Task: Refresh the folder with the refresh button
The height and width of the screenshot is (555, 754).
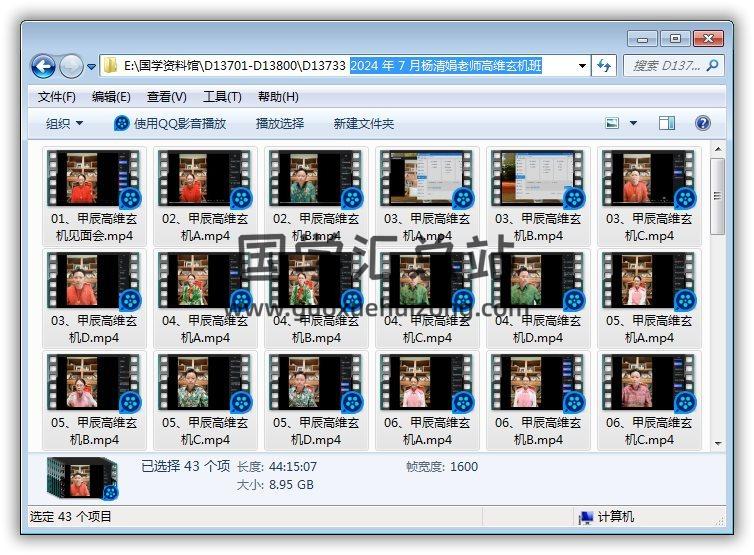Action: coord(604,66)
